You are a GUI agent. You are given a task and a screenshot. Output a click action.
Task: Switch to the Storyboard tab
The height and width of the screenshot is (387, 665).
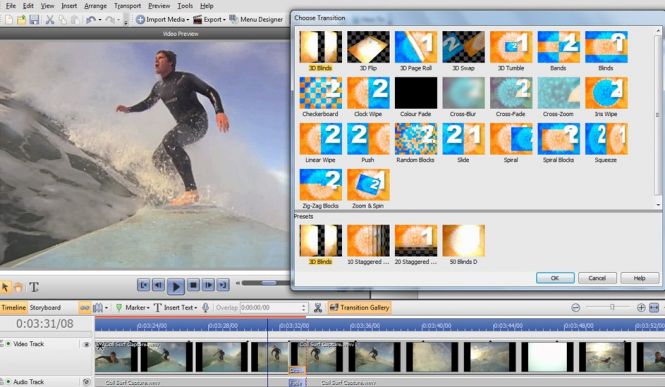pyautogui.click(x=45, y=308)
